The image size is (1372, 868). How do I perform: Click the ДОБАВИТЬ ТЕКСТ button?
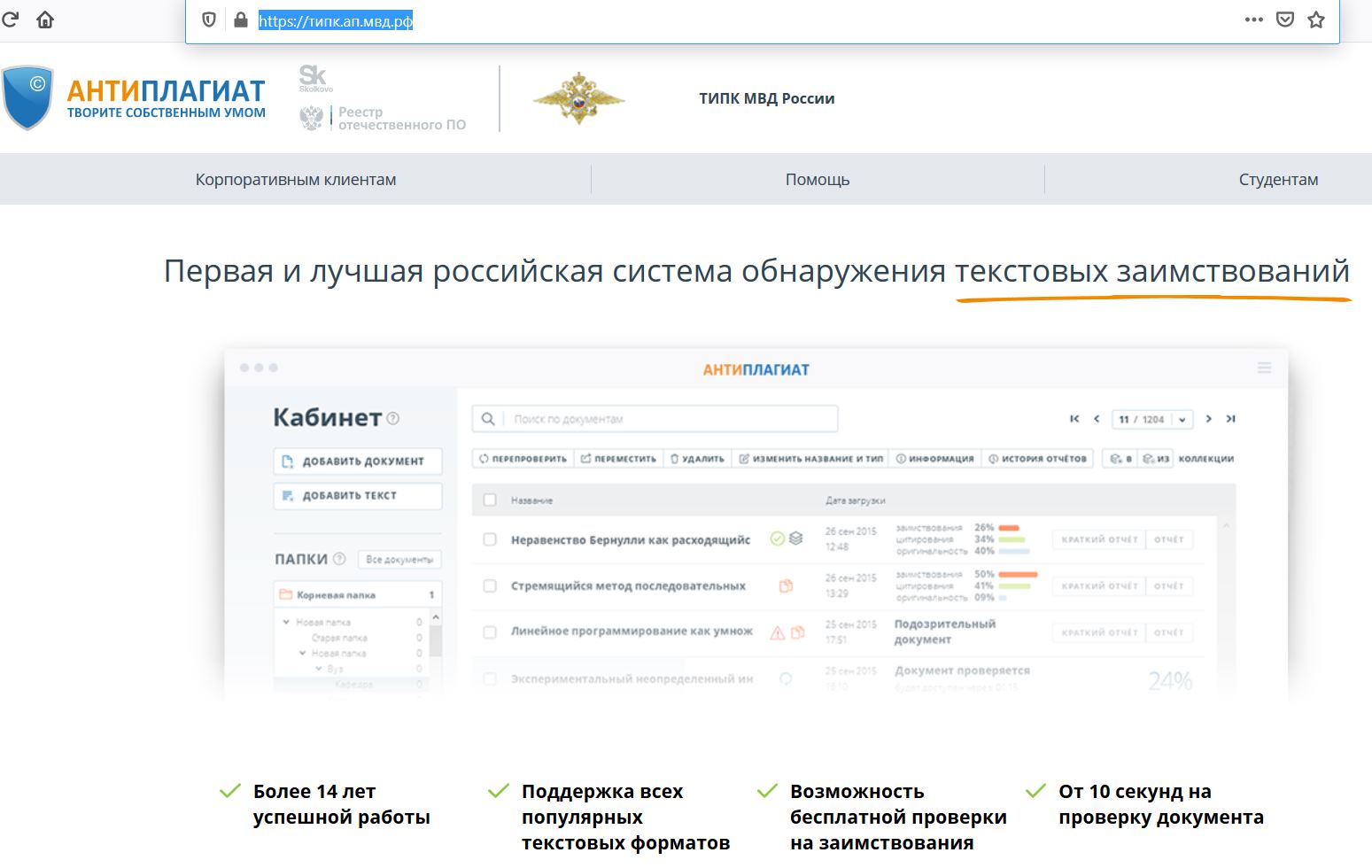point(358,496)
